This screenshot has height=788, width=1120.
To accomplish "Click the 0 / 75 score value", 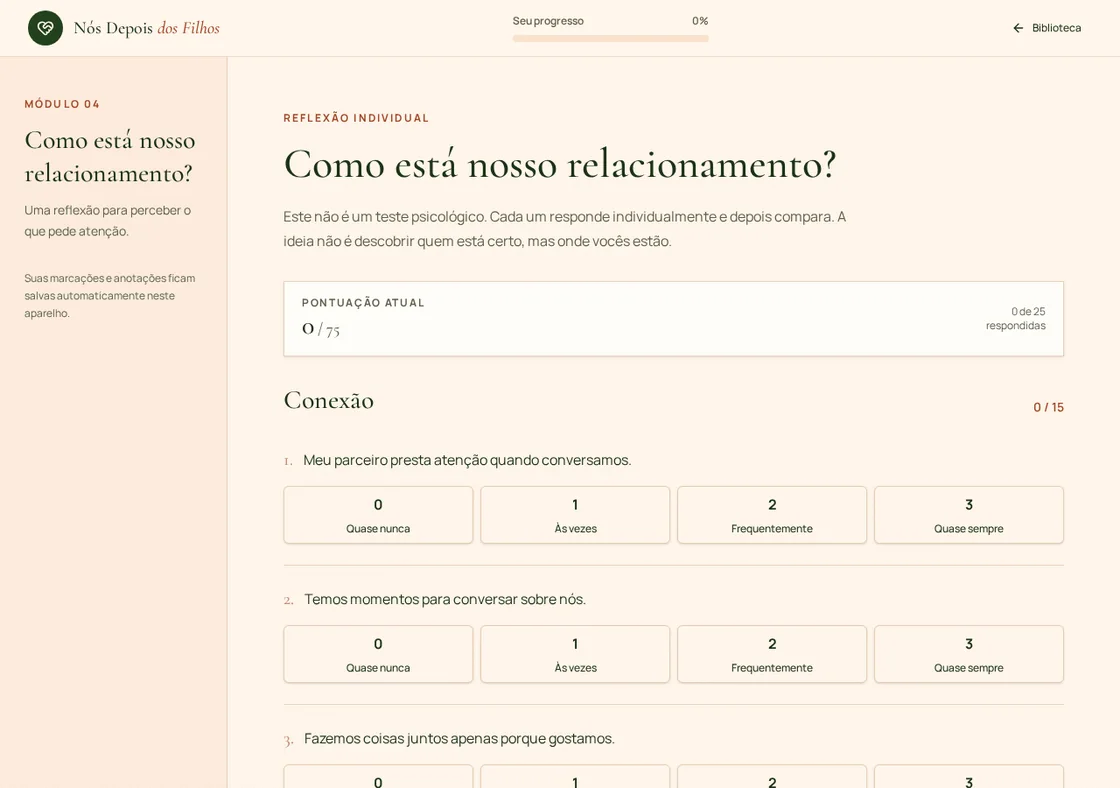I will 321,329.
